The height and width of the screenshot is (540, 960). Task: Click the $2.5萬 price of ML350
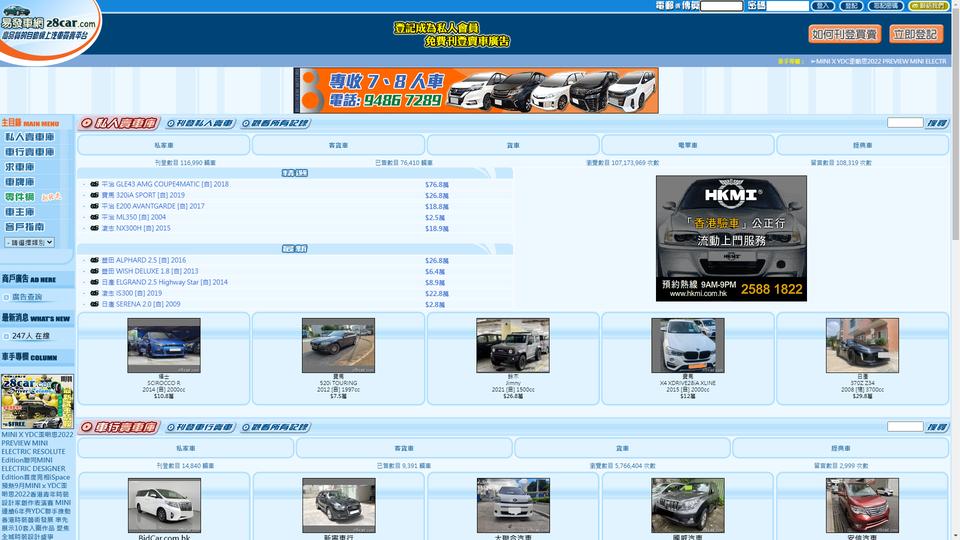click(435, 217)
